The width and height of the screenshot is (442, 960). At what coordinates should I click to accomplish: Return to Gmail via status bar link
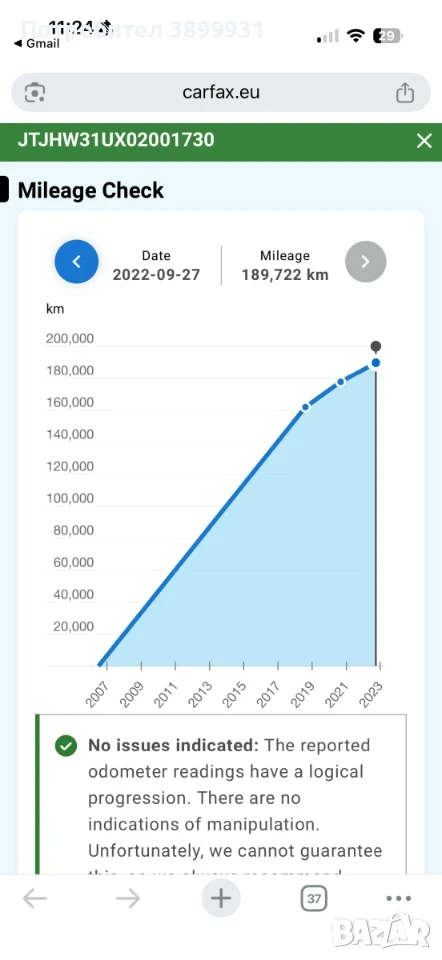(x=36, y=43)
